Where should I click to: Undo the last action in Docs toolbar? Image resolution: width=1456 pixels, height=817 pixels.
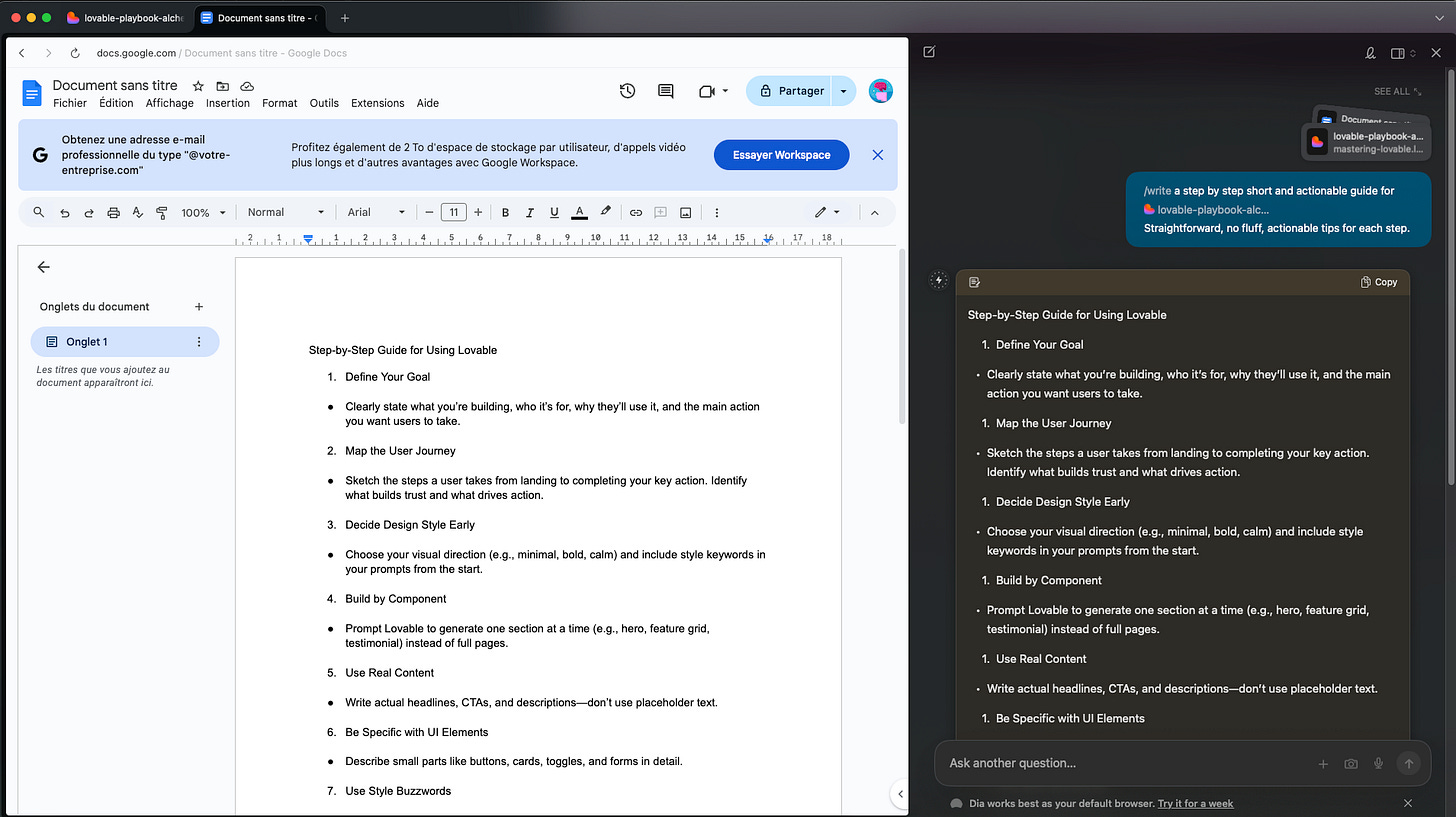click(x=65, y=212)
